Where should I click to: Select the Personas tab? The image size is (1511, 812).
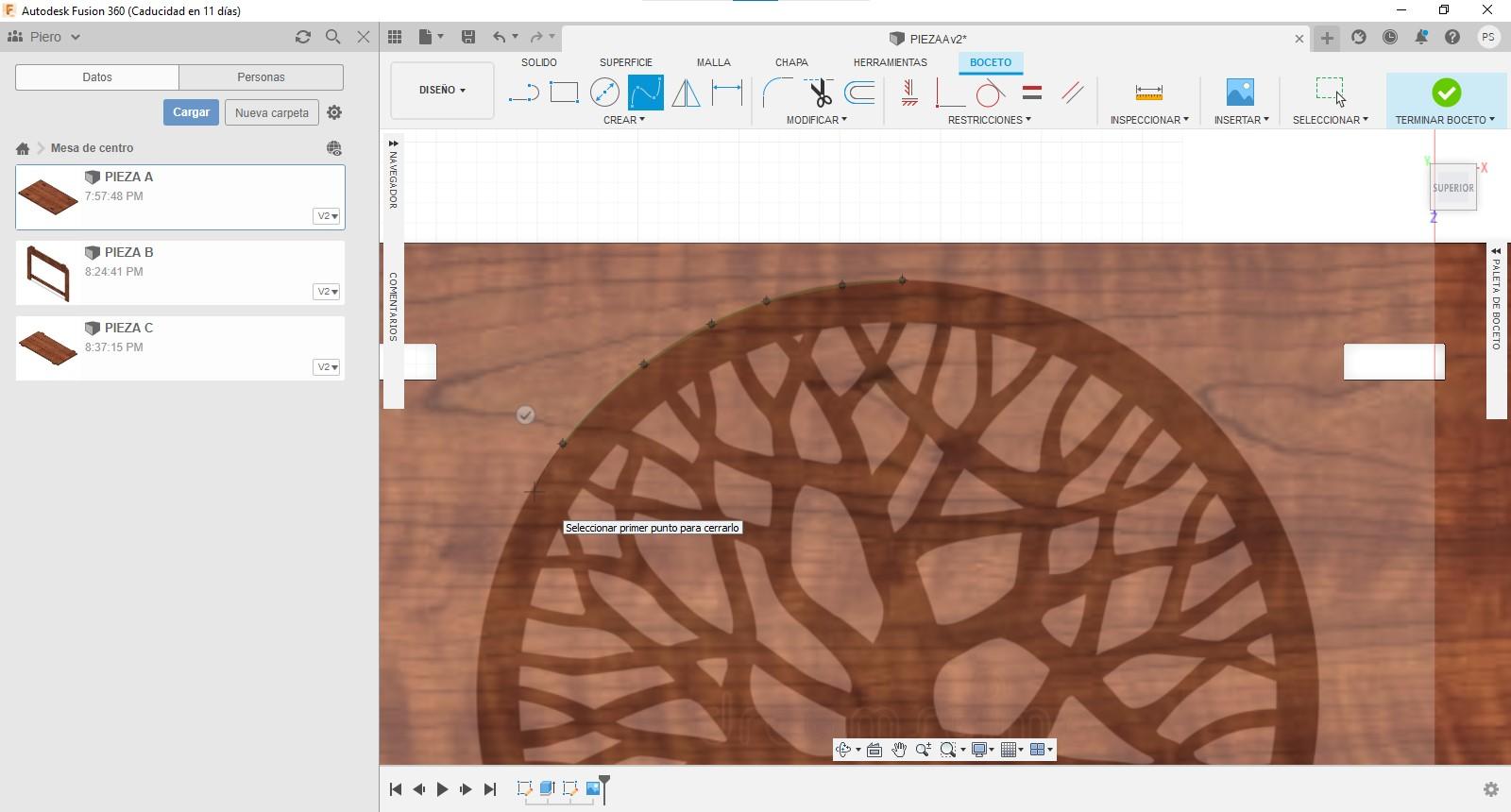coord(261,77)
